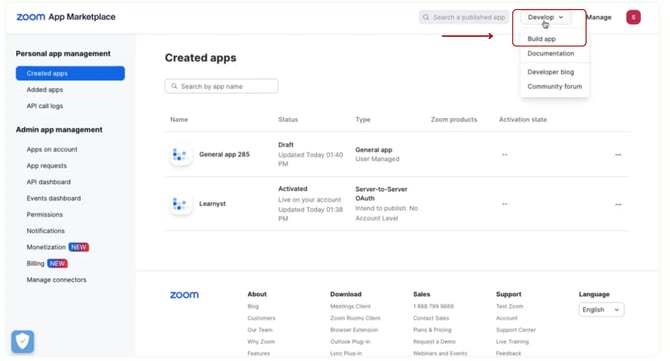The height and width of the screenshot is (361, 670).
Task: Click the Type column header
Action: [363, 120]
